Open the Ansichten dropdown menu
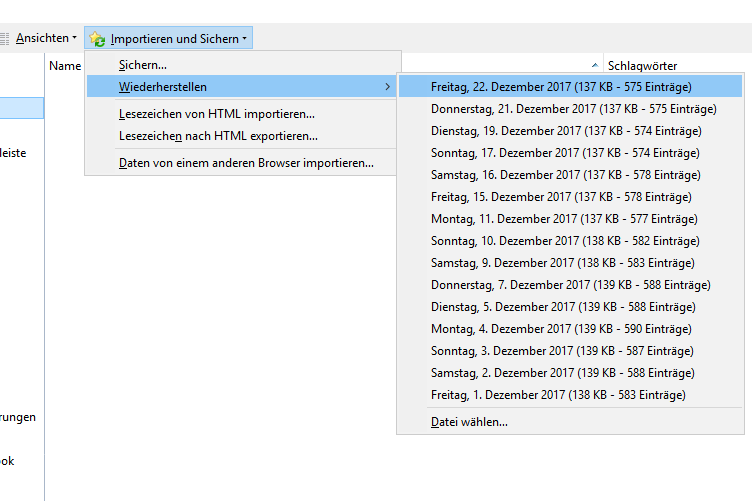This screenshot has height=501, width=752. pyautogui.click(x=46, y=38)
